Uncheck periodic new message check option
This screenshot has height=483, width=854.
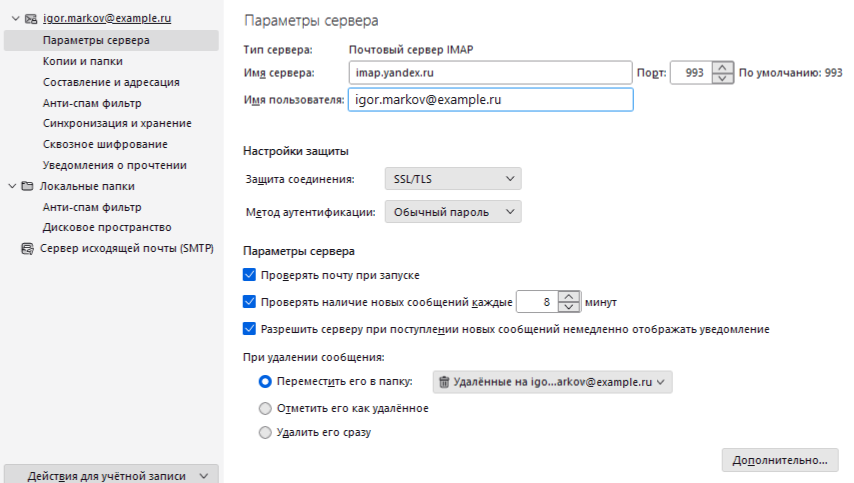250,301
